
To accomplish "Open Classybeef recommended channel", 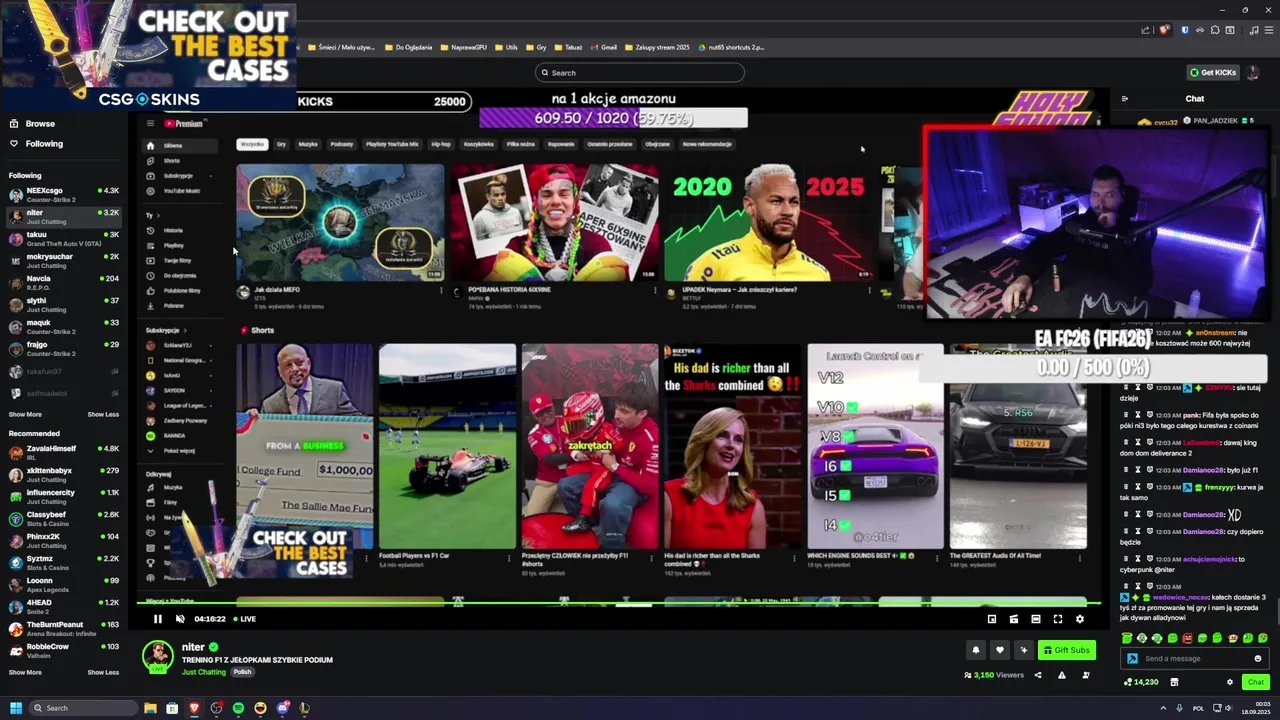I will pos(64,518).
